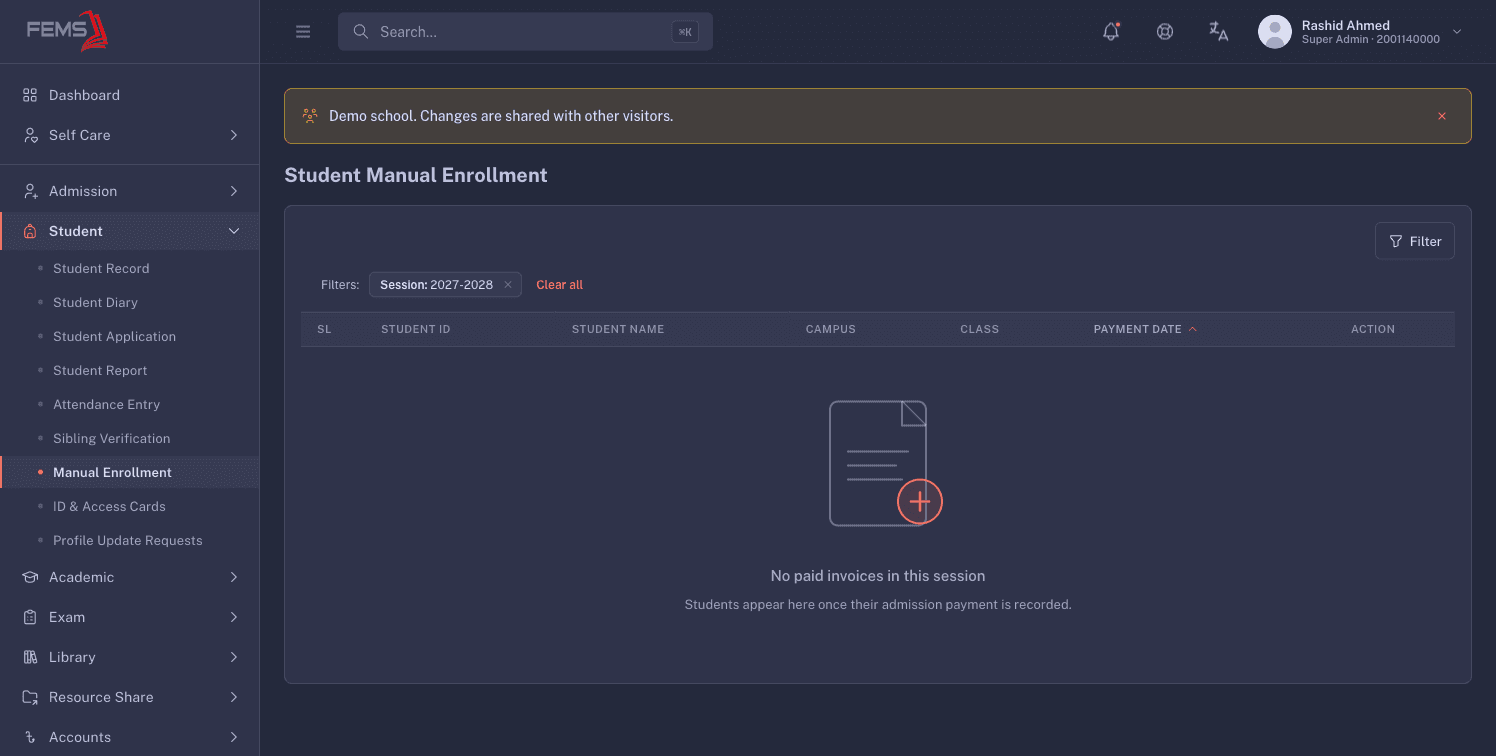Open the notifications bell
The height and width of the screenshot is (756, 1496).
click(x=1111, y=32)
